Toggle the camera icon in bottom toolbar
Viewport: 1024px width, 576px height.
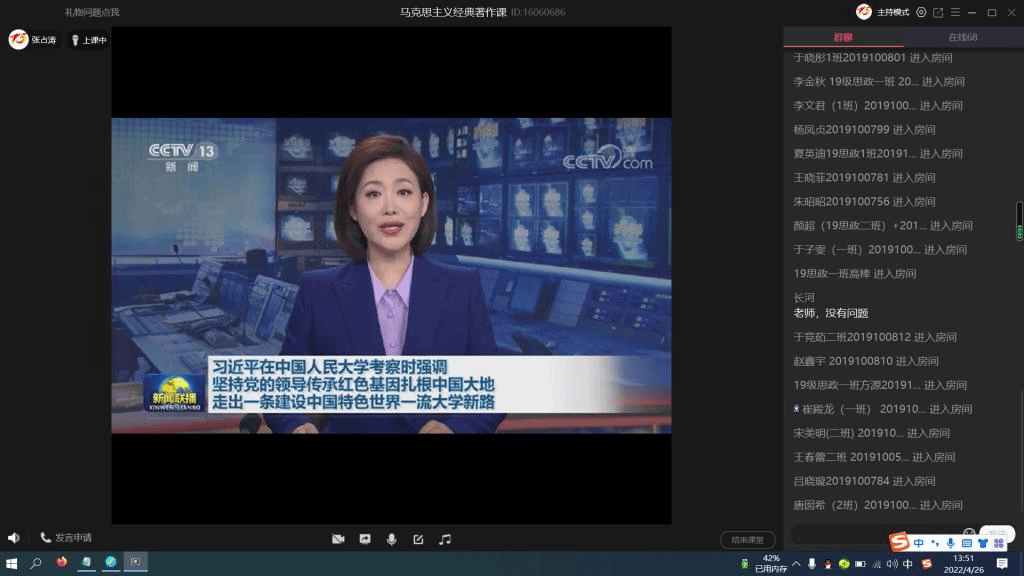pos(338,539)
